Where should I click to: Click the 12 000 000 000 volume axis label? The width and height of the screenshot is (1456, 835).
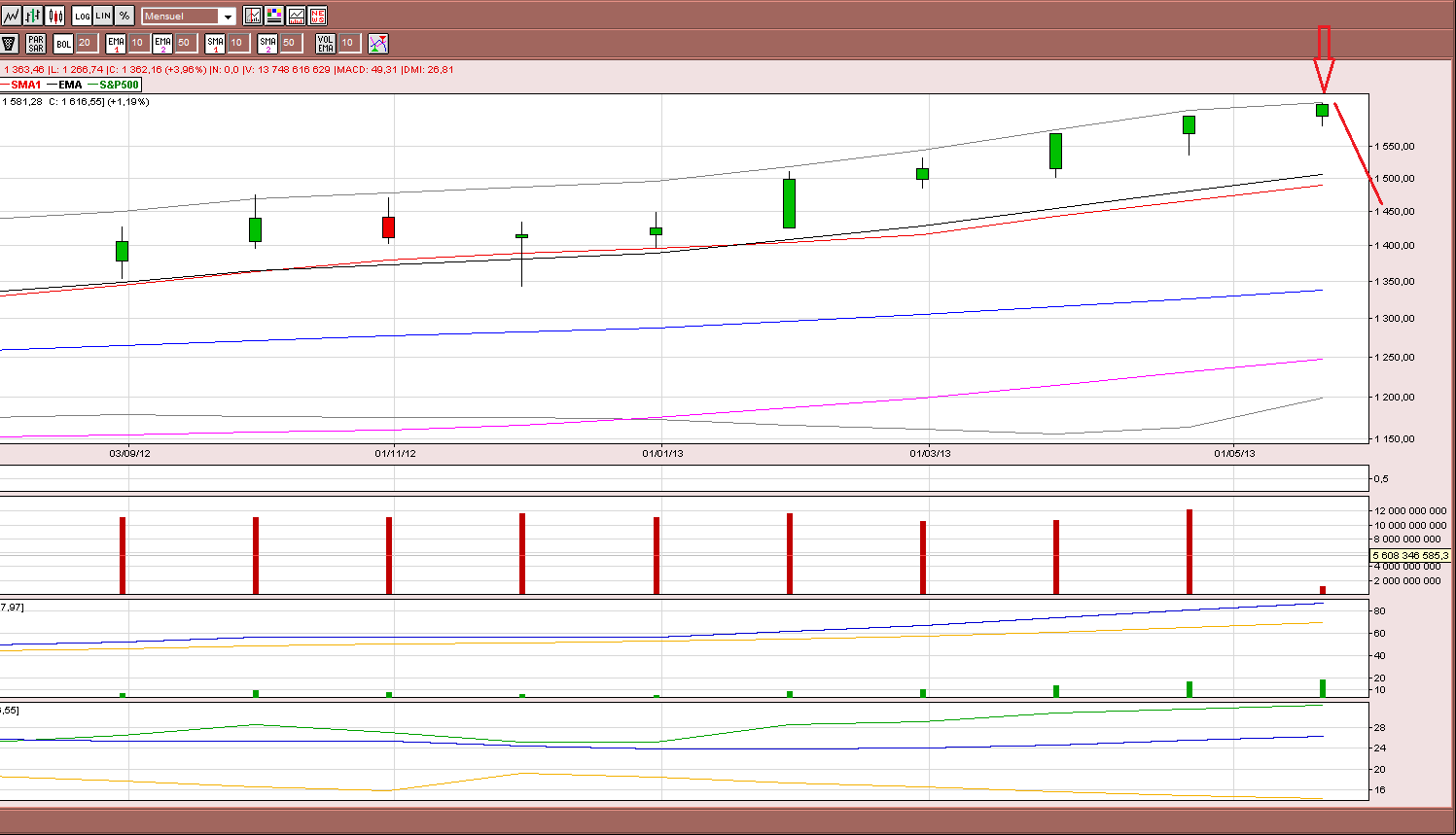[x=1410, y=511]
